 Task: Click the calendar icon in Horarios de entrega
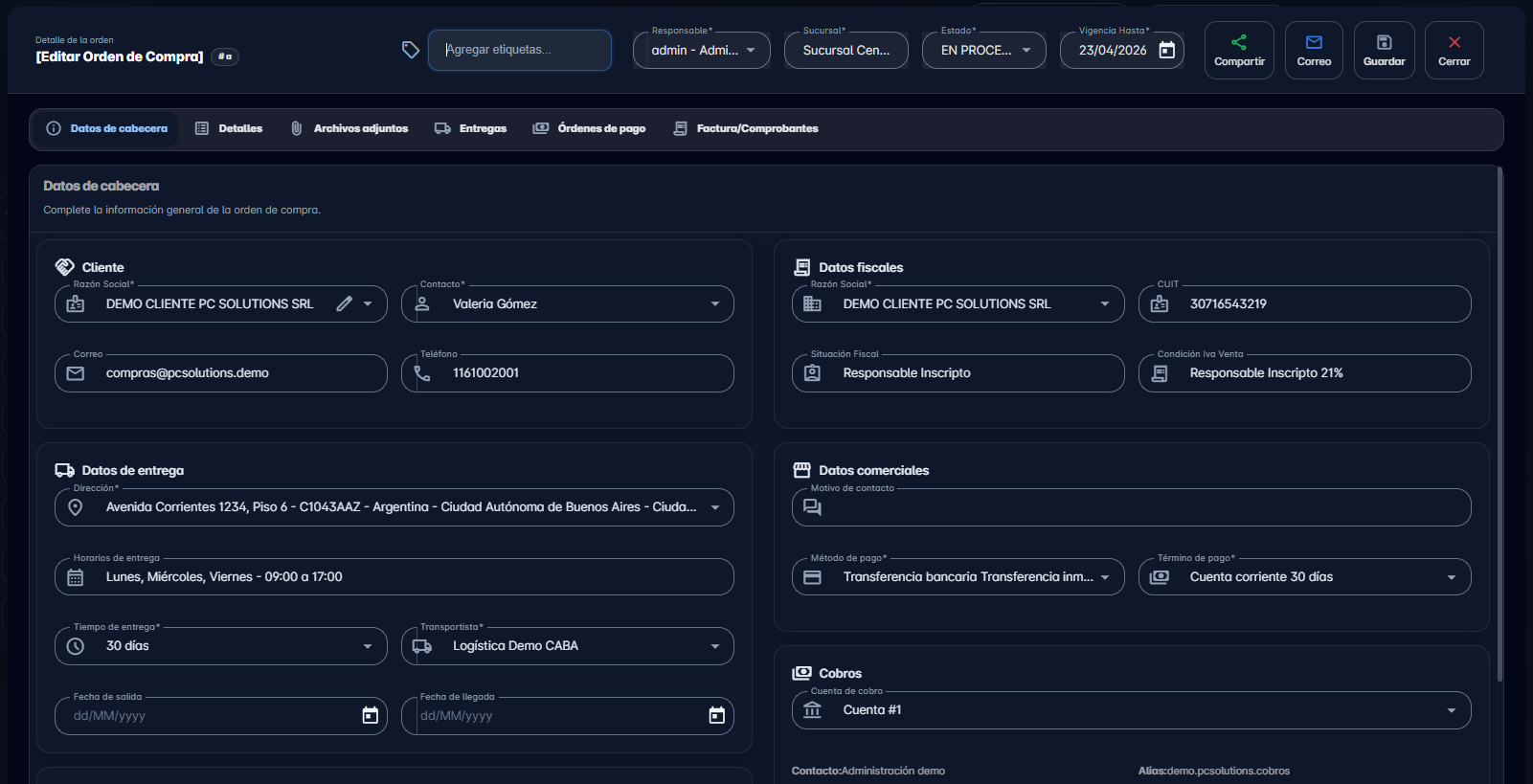click(x=76, y=577)
